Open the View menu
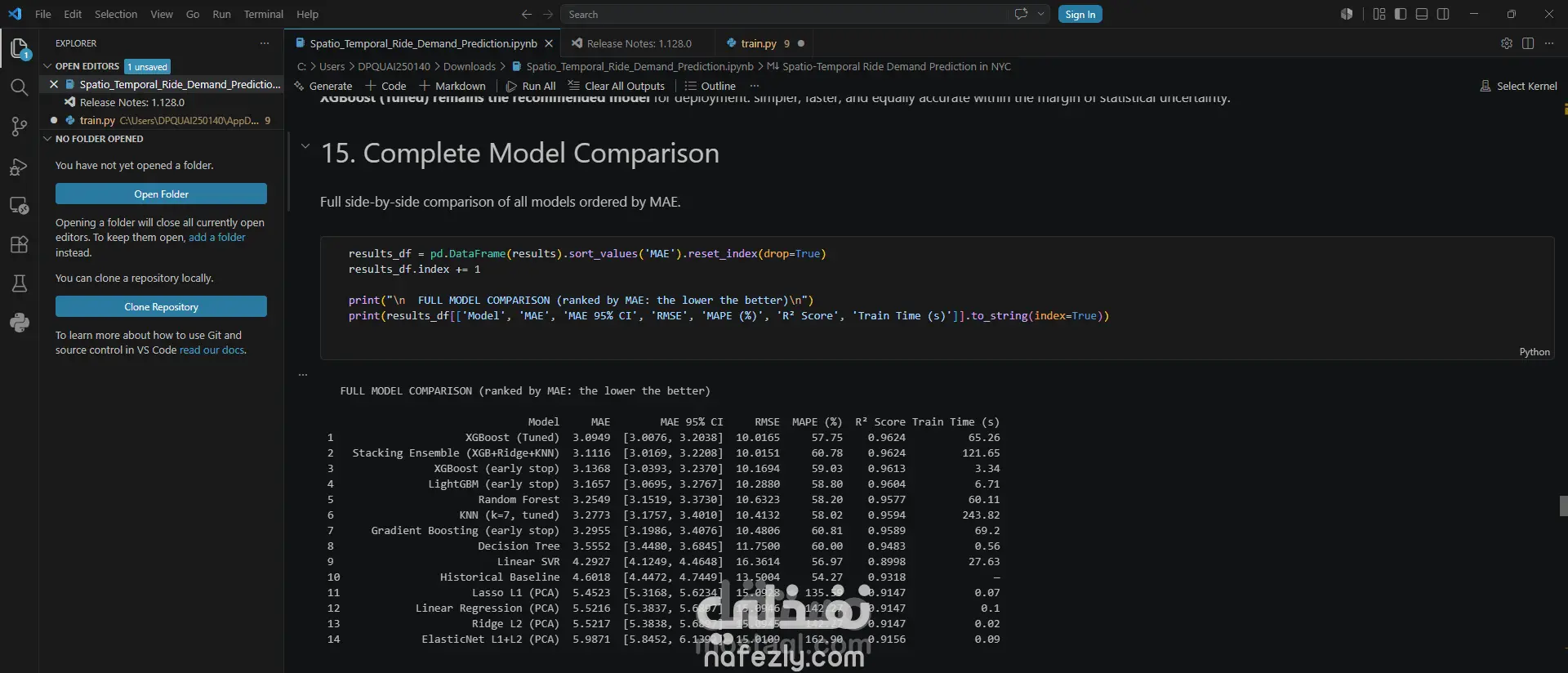Screen dimensions: 1568x673 (162, 14)
